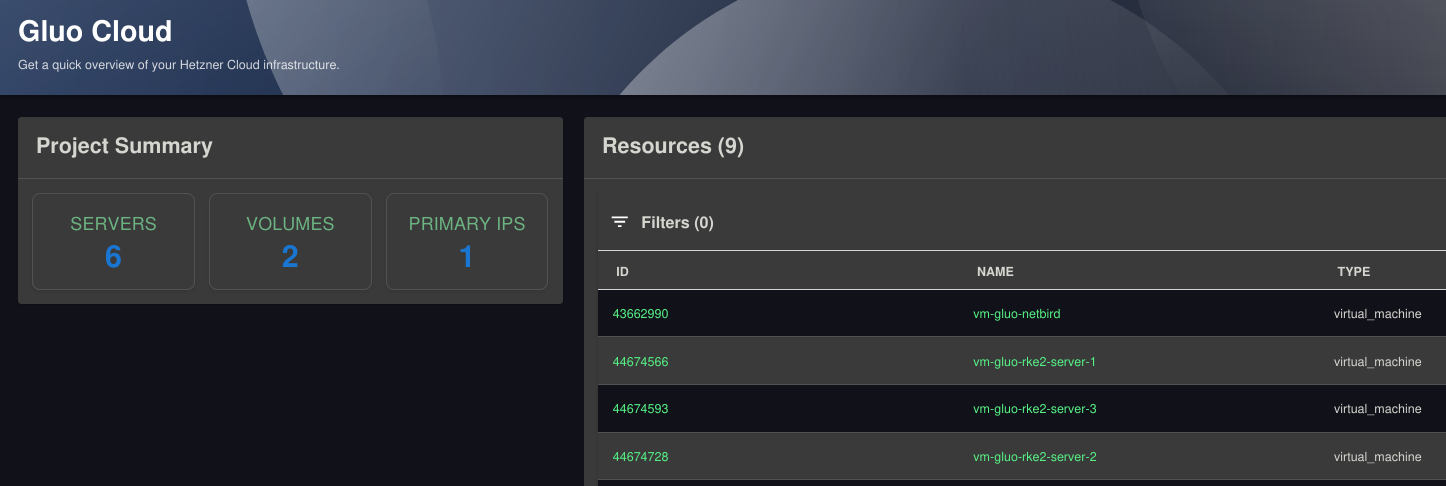Click the Project Summary heading
This screenshot has width=1446, height=486.
point(124,146)
